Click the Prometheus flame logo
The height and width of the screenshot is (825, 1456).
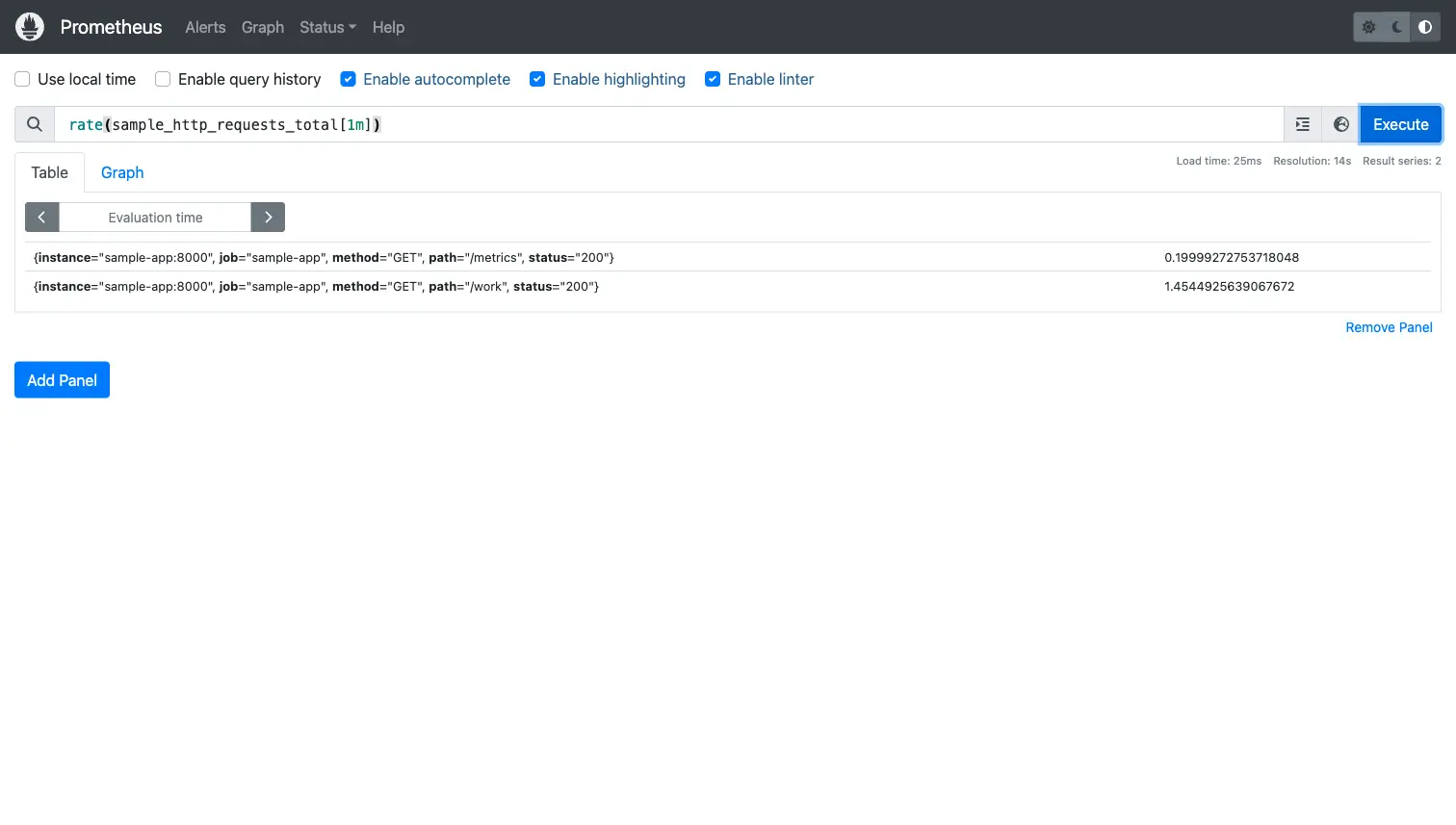pyautogui.click(x=30, y=27)
